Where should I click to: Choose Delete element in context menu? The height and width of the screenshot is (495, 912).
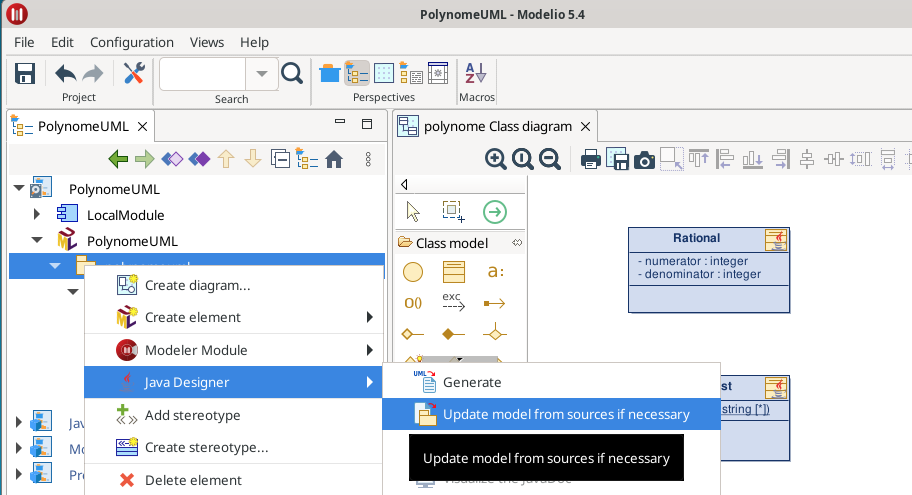click(234, 480)
